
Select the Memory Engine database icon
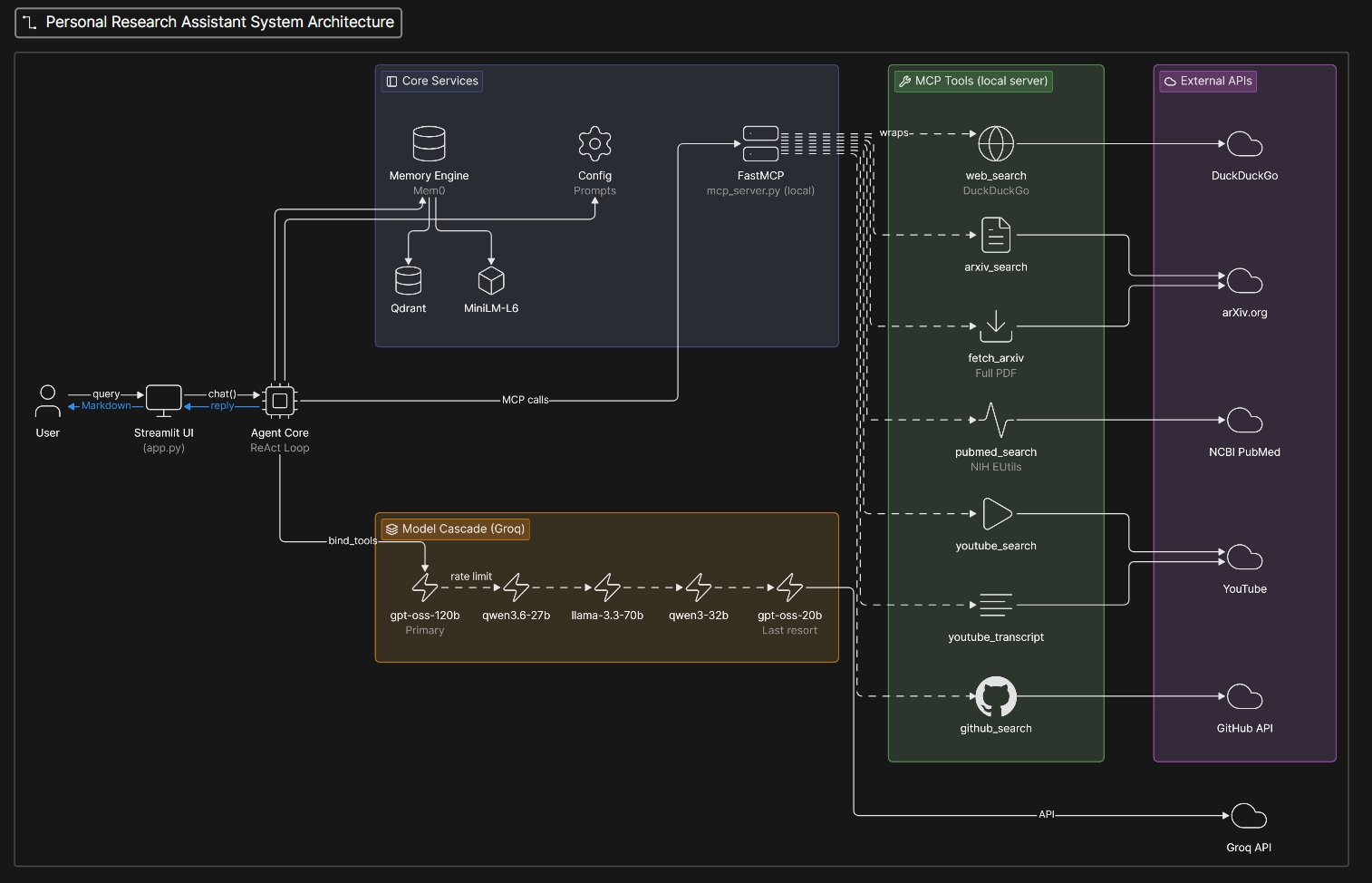429,143
